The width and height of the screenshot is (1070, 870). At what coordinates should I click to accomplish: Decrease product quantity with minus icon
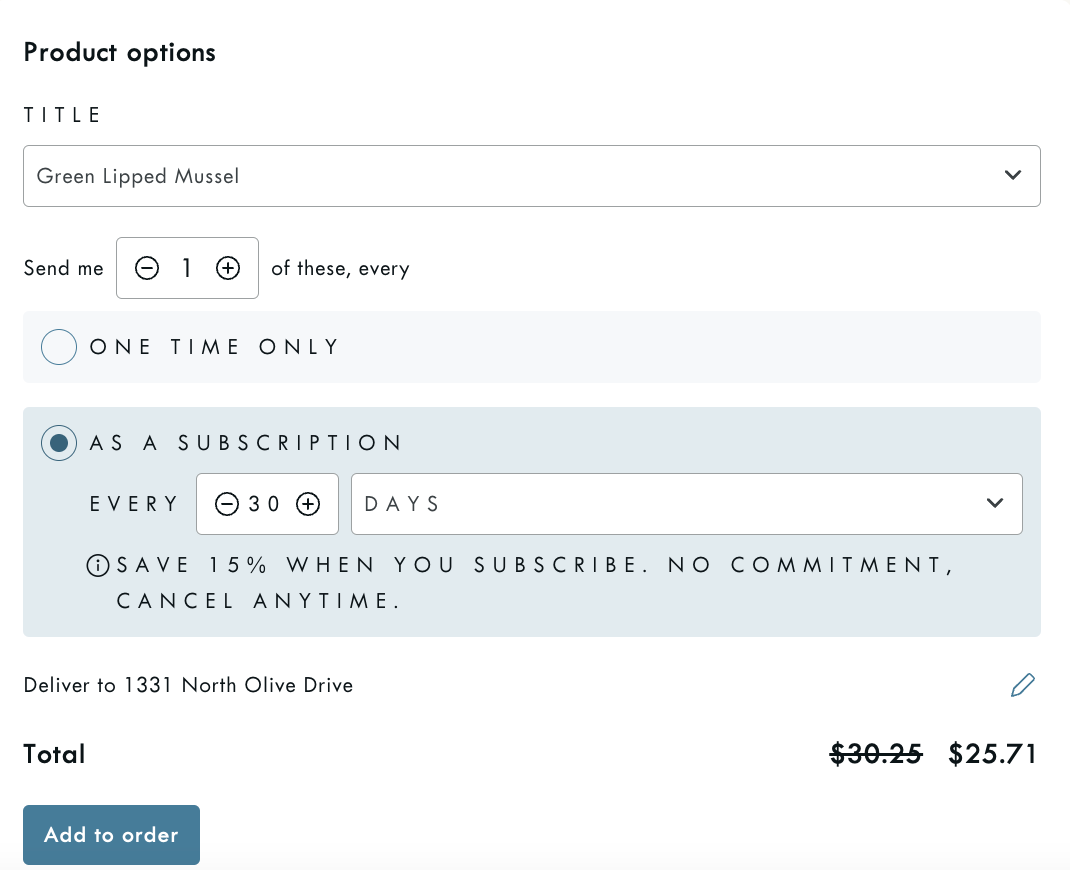[x=147, y=268]
